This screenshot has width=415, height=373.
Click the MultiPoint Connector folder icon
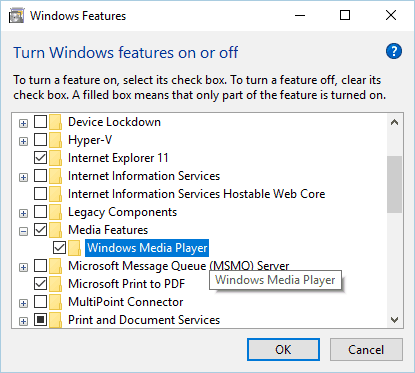pos(55,302)
